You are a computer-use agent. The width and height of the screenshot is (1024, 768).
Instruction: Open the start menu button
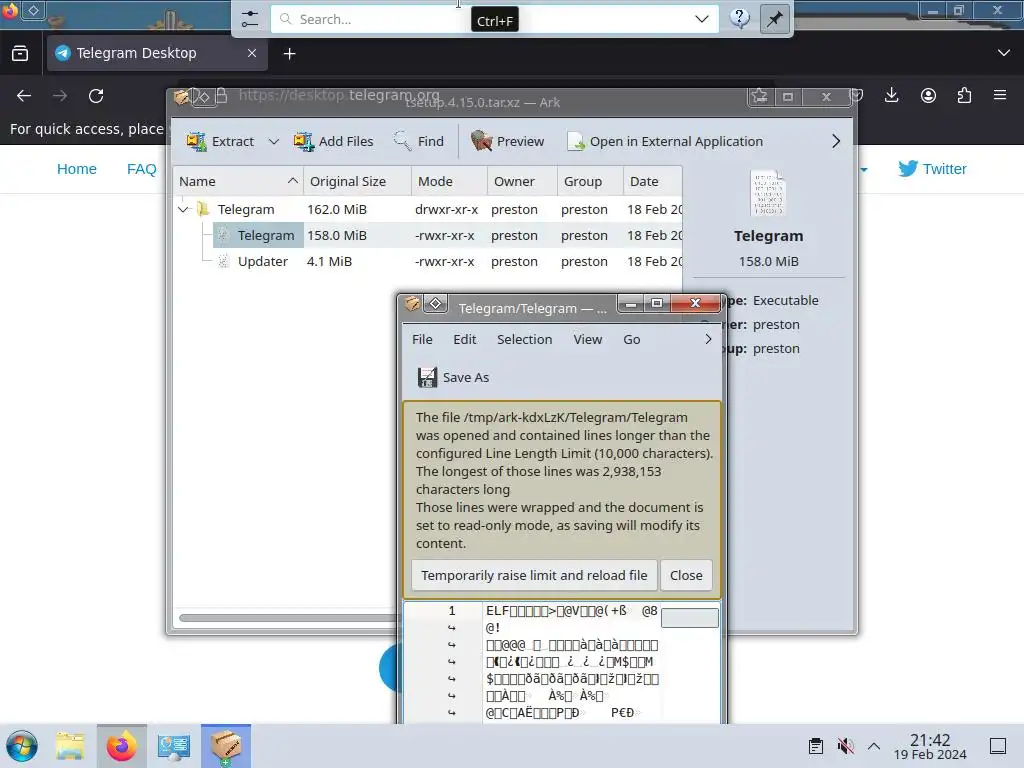coord(22,746)
